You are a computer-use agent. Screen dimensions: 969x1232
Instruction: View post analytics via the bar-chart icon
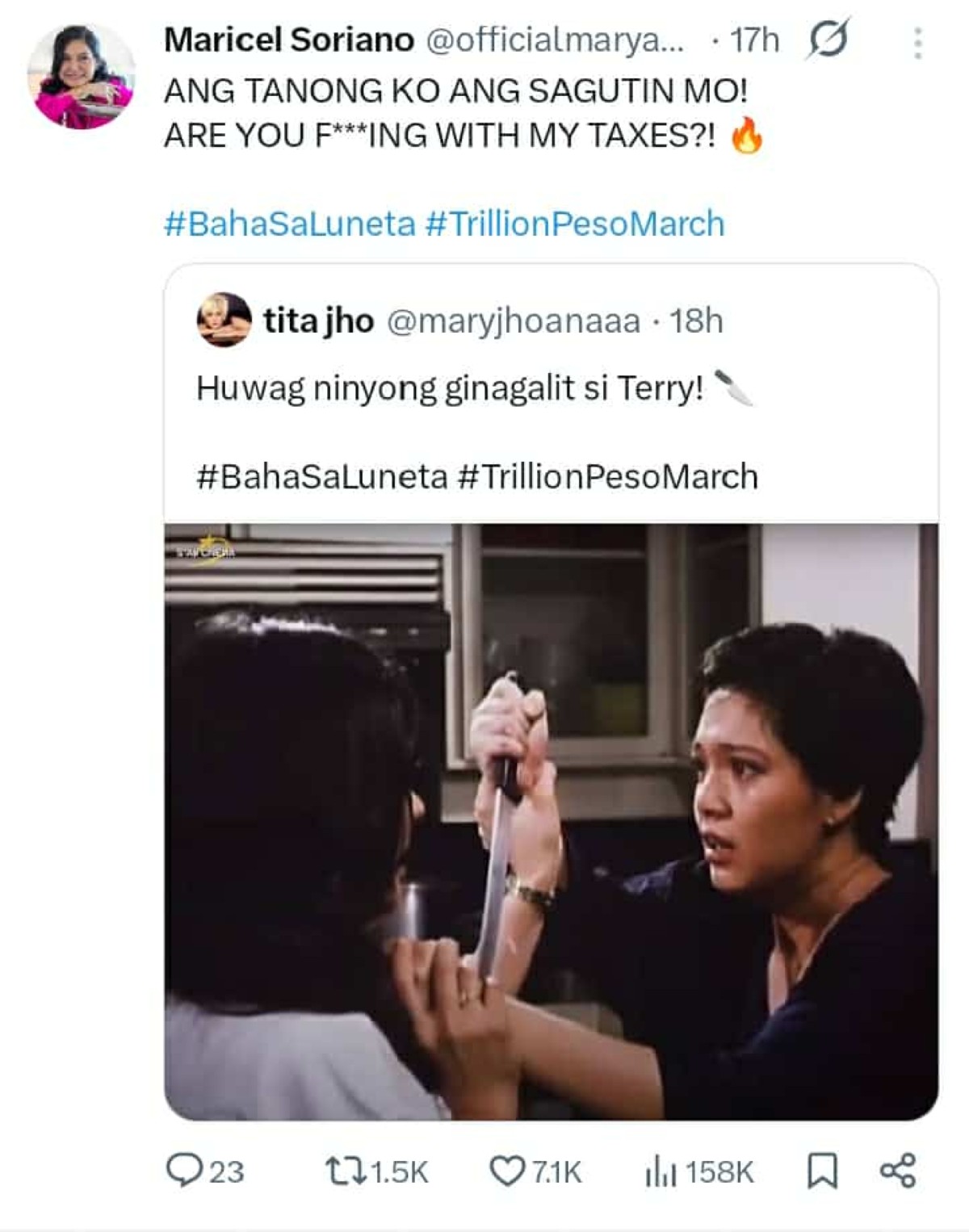pyautogui.click(x=661, y=1171)
